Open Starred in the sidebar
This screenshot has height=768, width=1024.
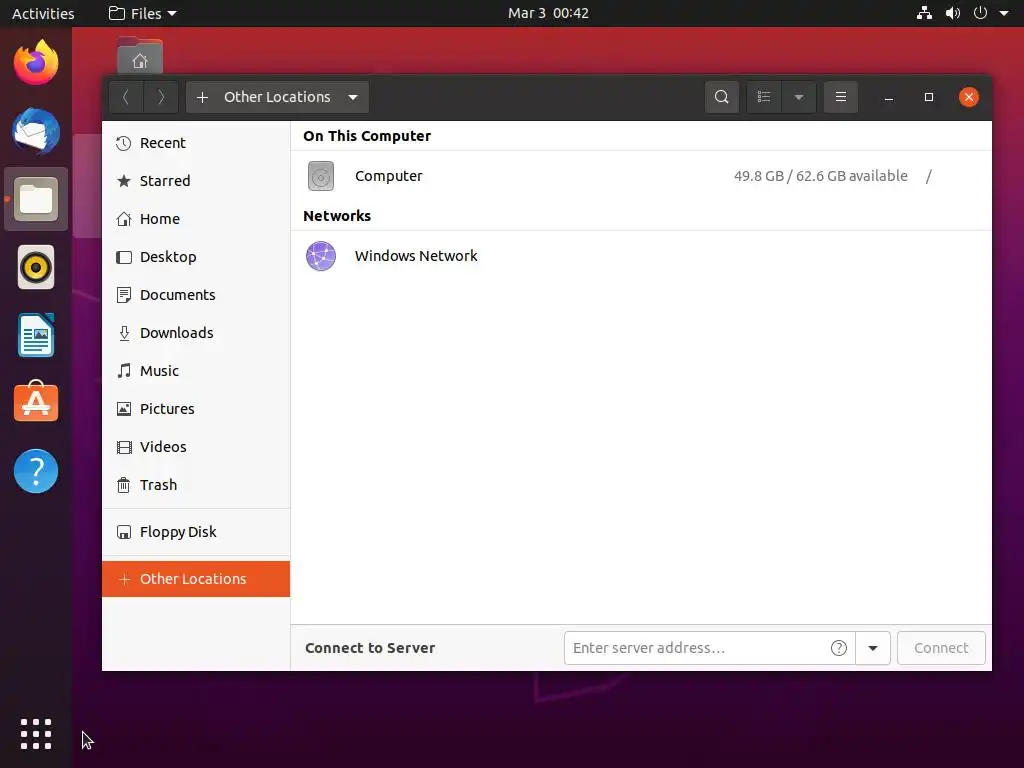(x=196, y=181)
